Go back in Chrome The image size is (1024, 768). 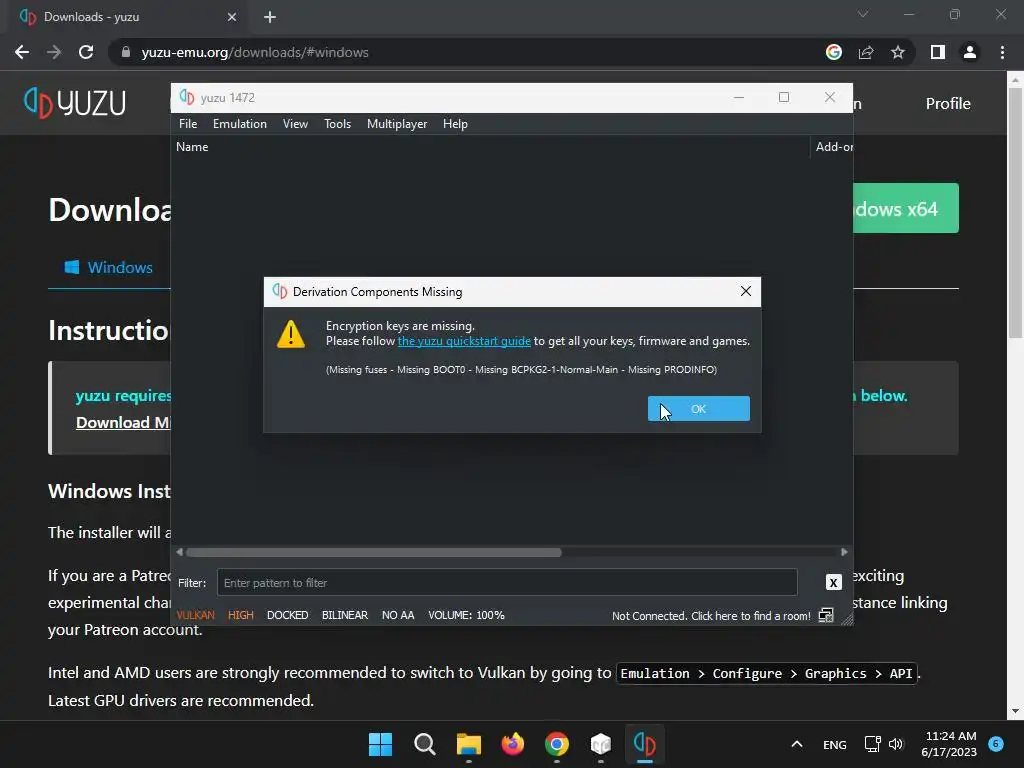22,52
